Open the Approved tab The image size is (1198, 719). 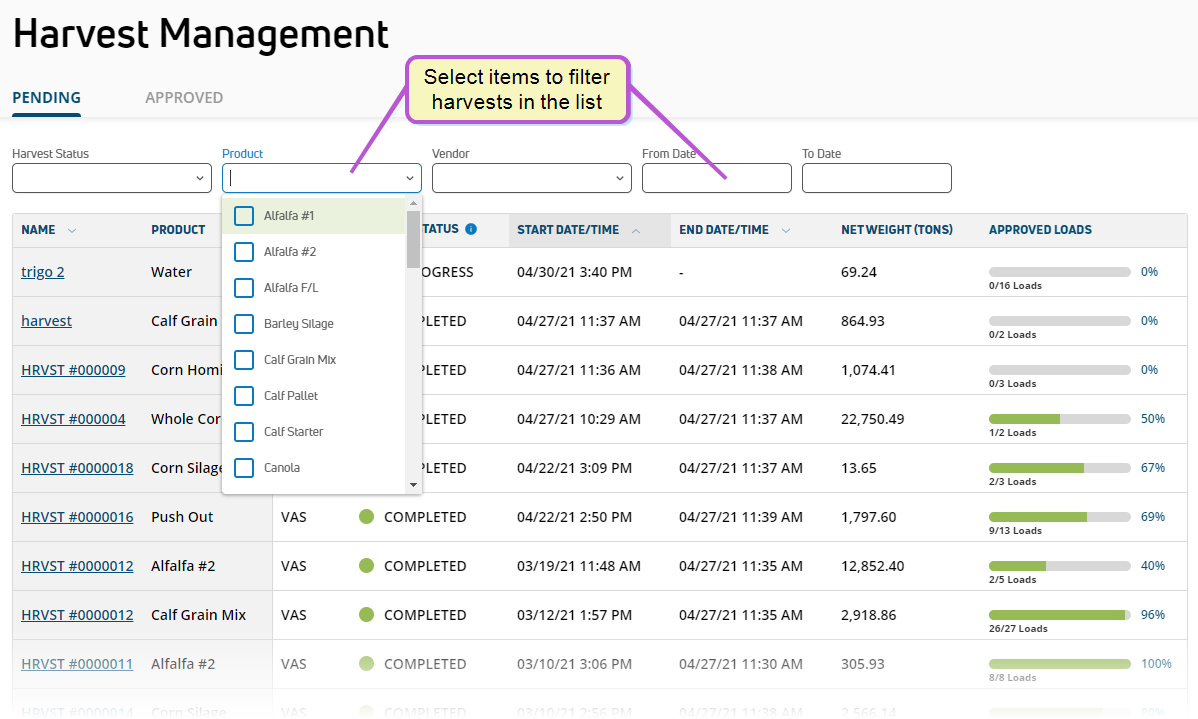pos(184,98)
